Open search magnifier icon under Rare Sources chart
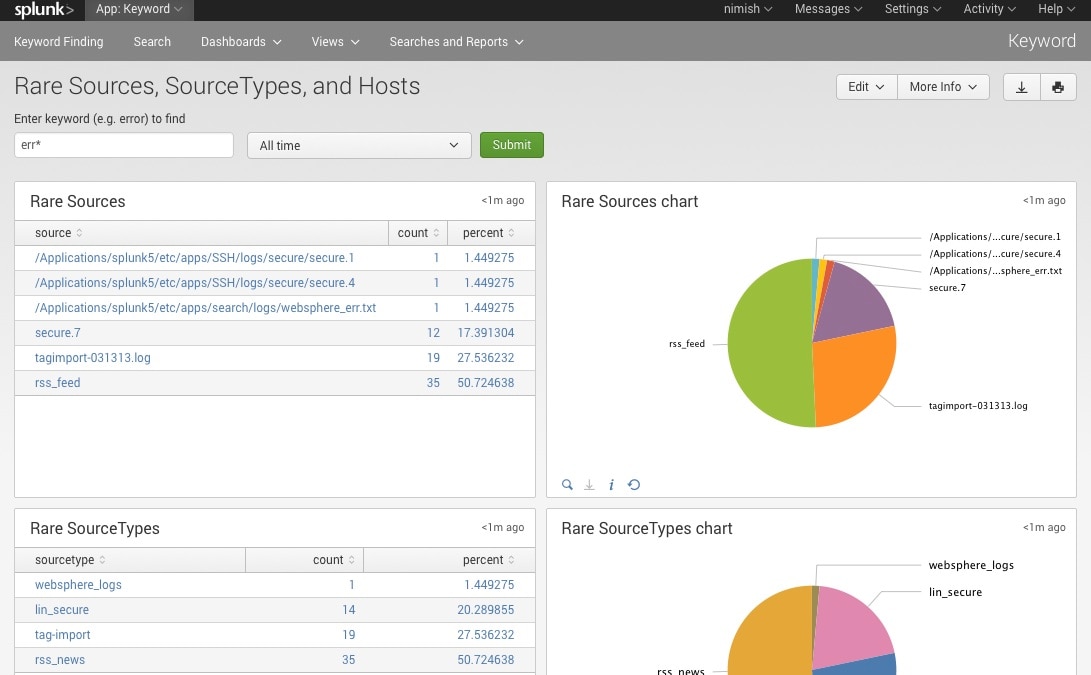This screenshot has width=1091, height=675. (567, 485)
